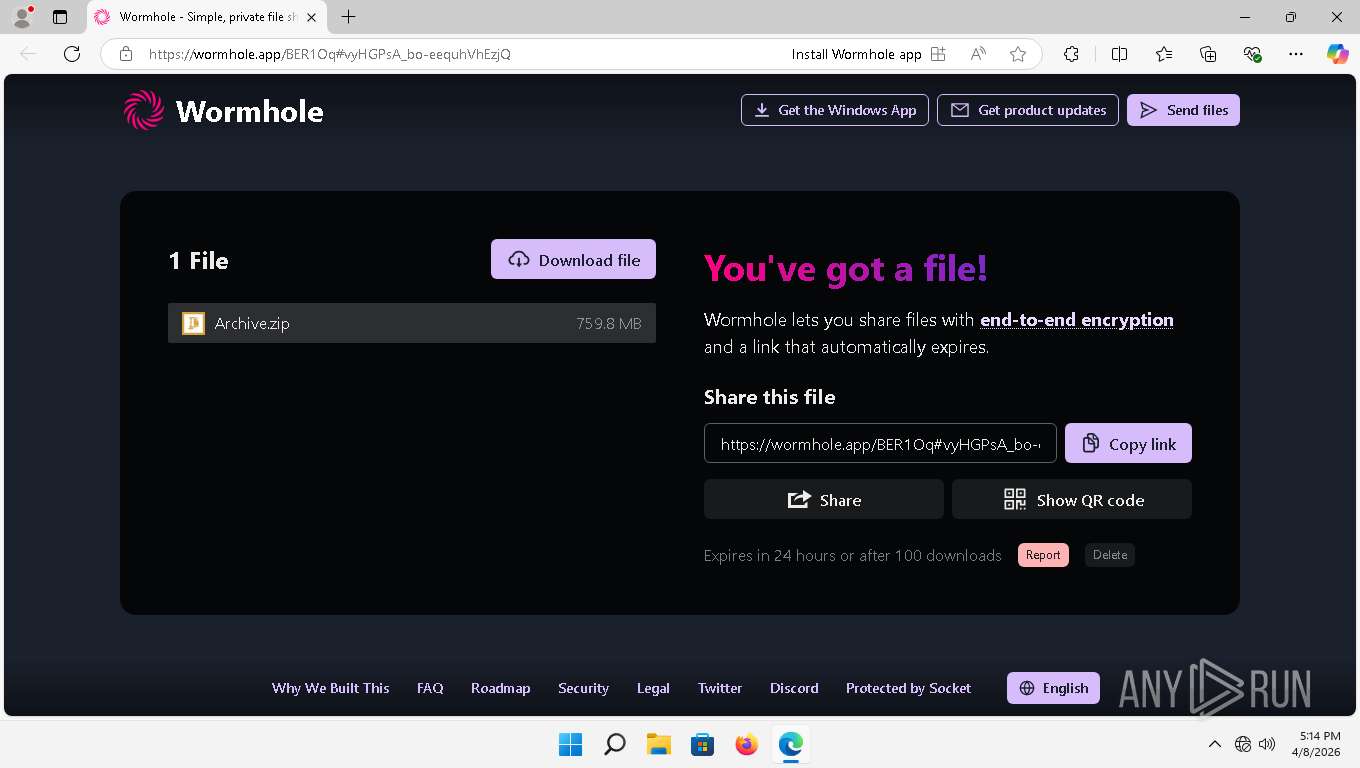
Task: Click the browser back arrow
Action: pos(28,54)
